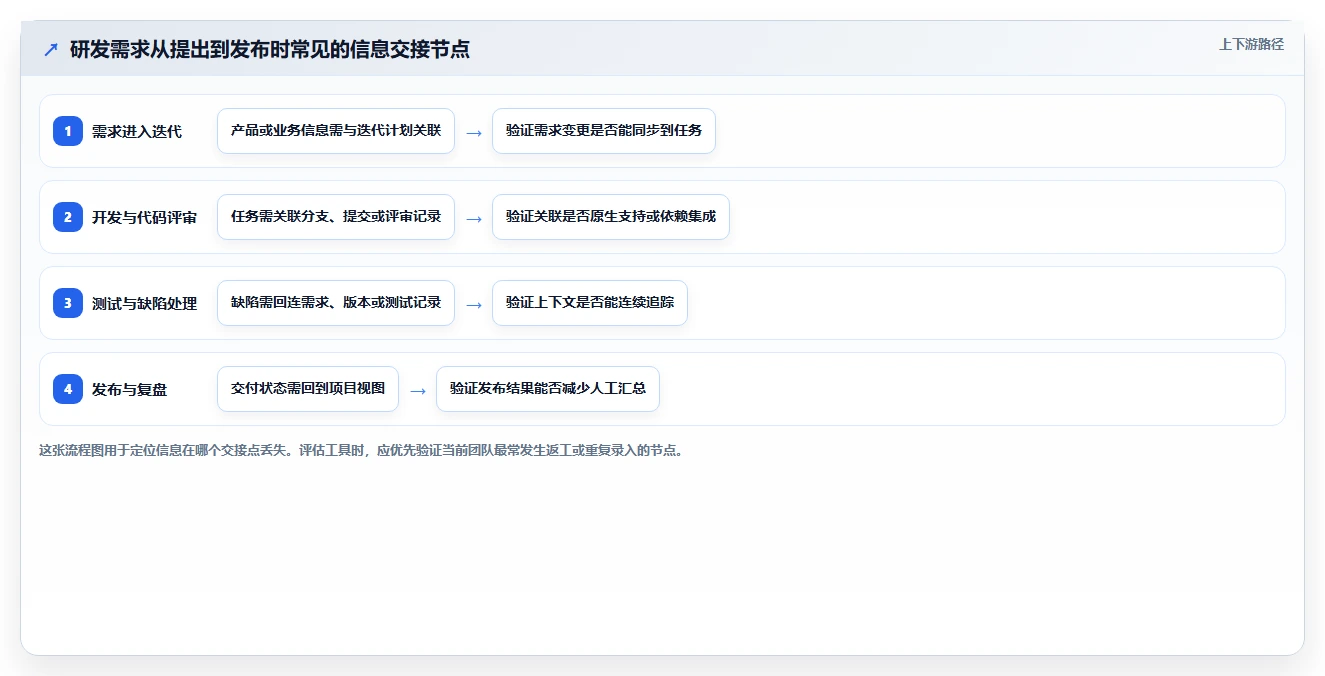Select the 需求进入迭代 step label
The width and height of the screenshot is (1325, 676).
137,131
